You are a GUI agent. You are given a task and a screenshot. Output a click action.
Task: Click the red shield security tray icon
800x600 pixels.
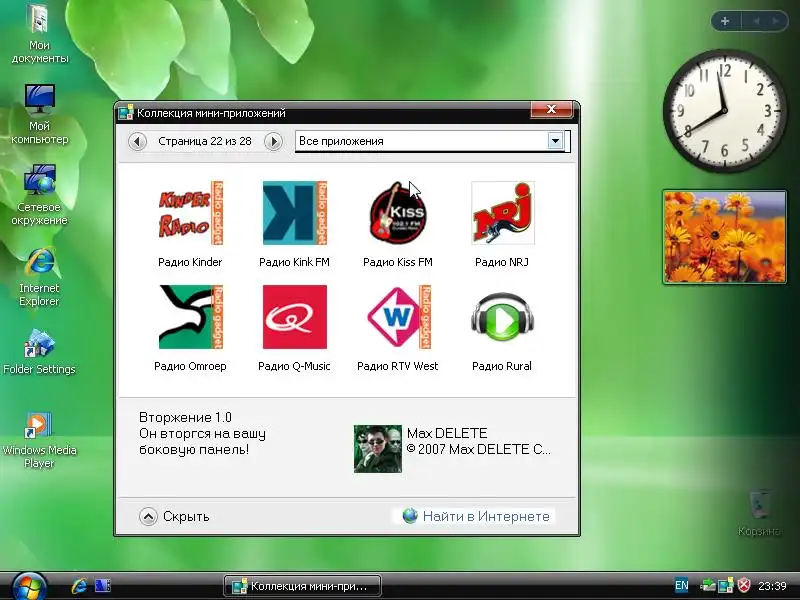pos(744,586)
